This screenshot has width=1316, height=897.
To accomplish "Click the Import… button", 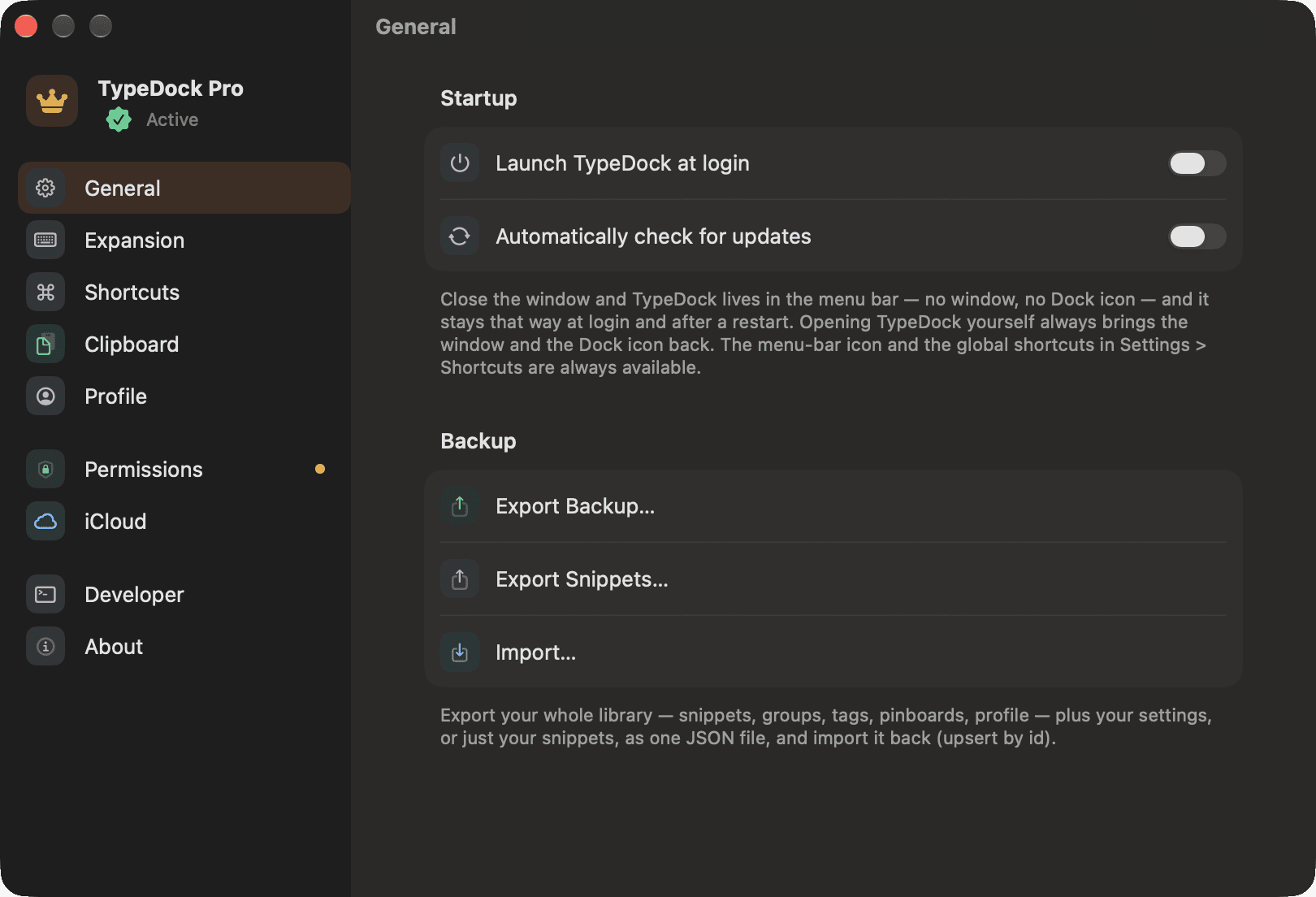I will click(x=833, y=652).
